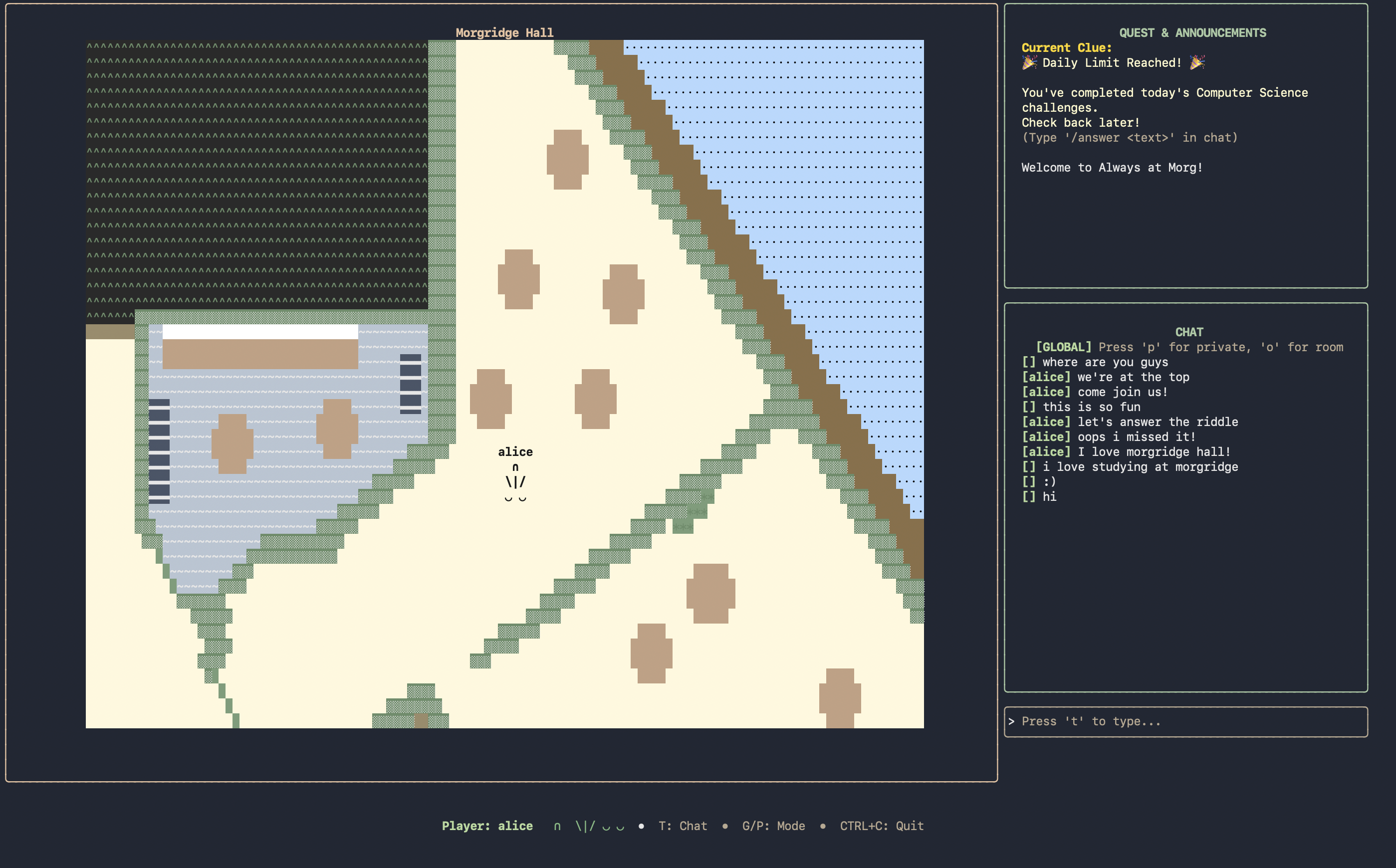1396x868 pixels.
Task: Click the CTRL+C: Quit label
Action: point(881,826)
